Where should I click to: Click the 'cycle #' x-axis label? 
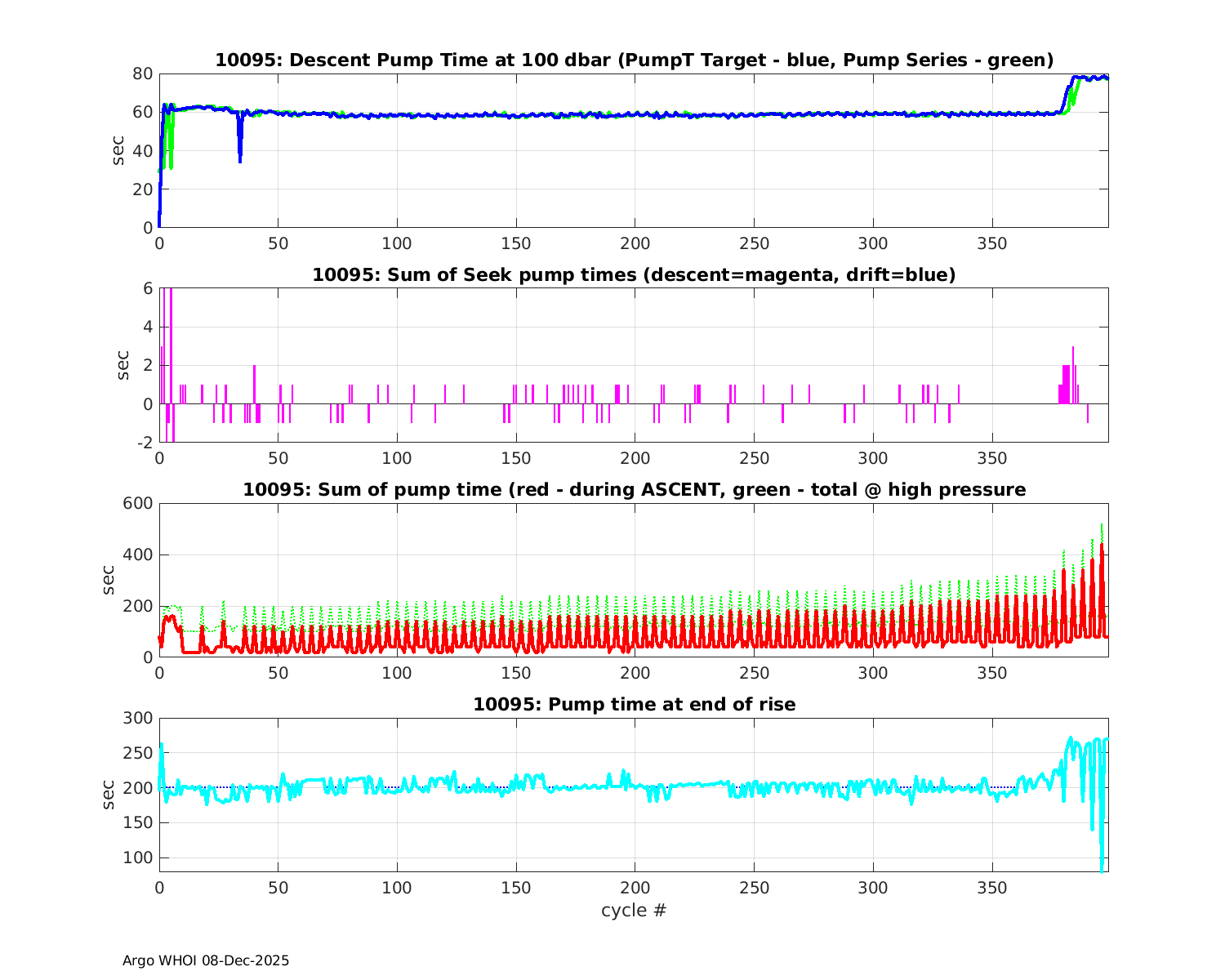pos(634,910)
